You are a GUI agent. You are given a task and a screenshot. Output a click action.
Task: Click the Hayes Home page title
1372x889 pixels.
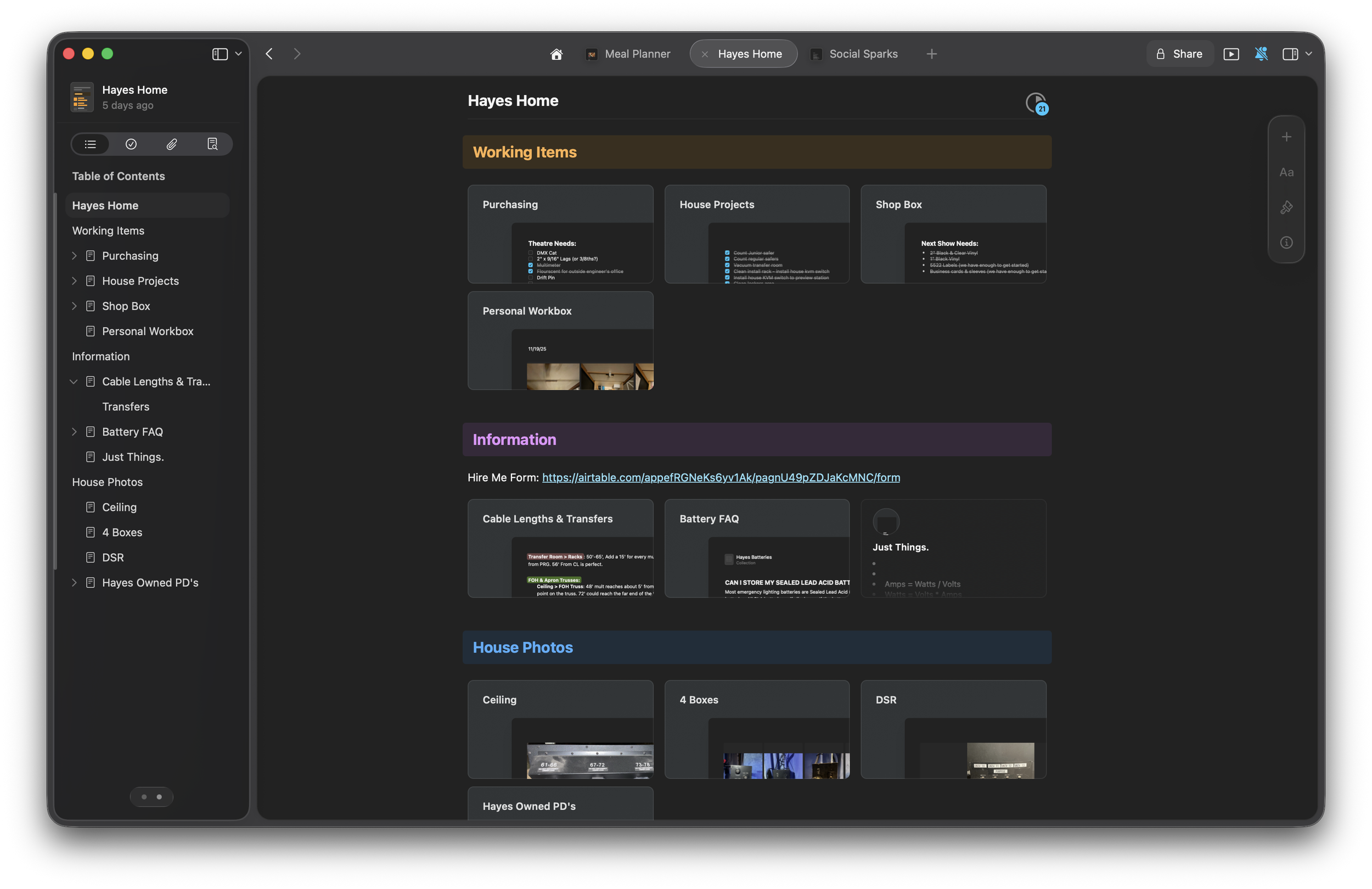pyautogui.click(x=513, y=101)
